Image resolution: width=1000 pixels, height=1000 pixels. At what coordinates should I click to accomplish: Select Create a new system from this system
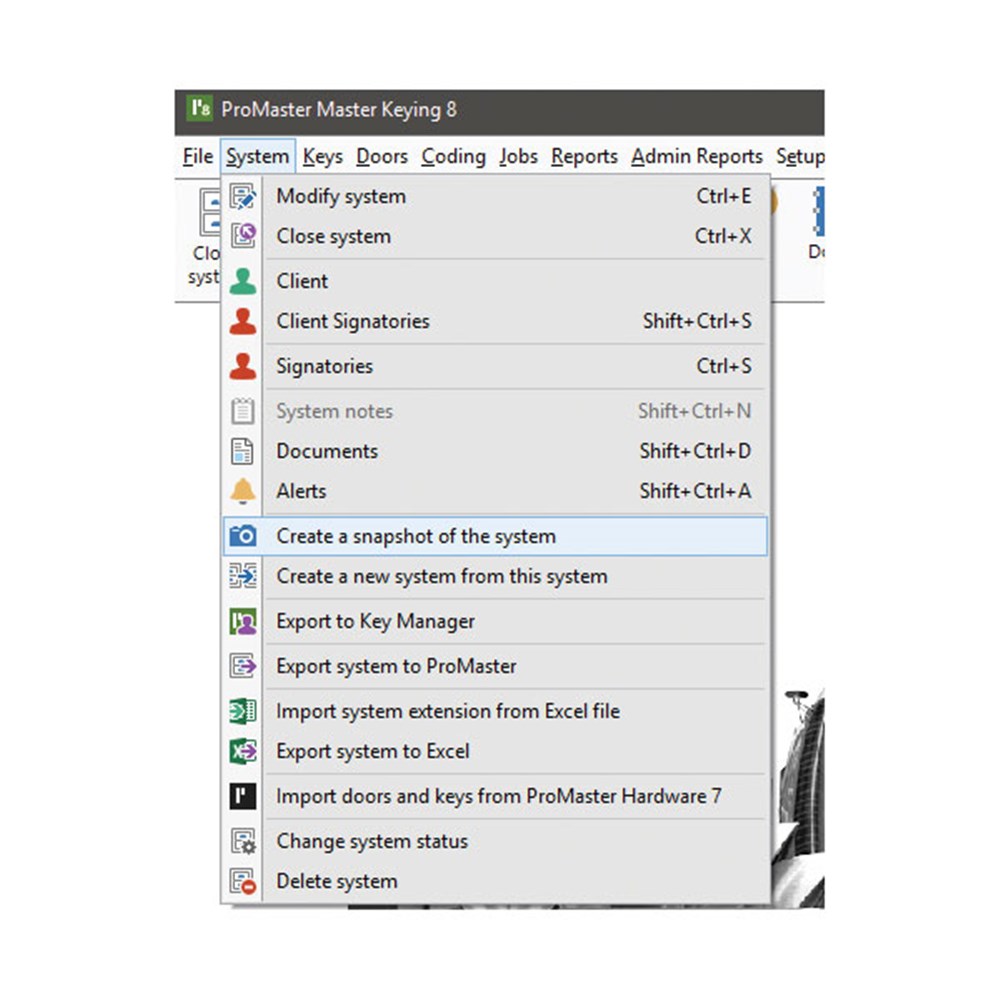[441, 576]
